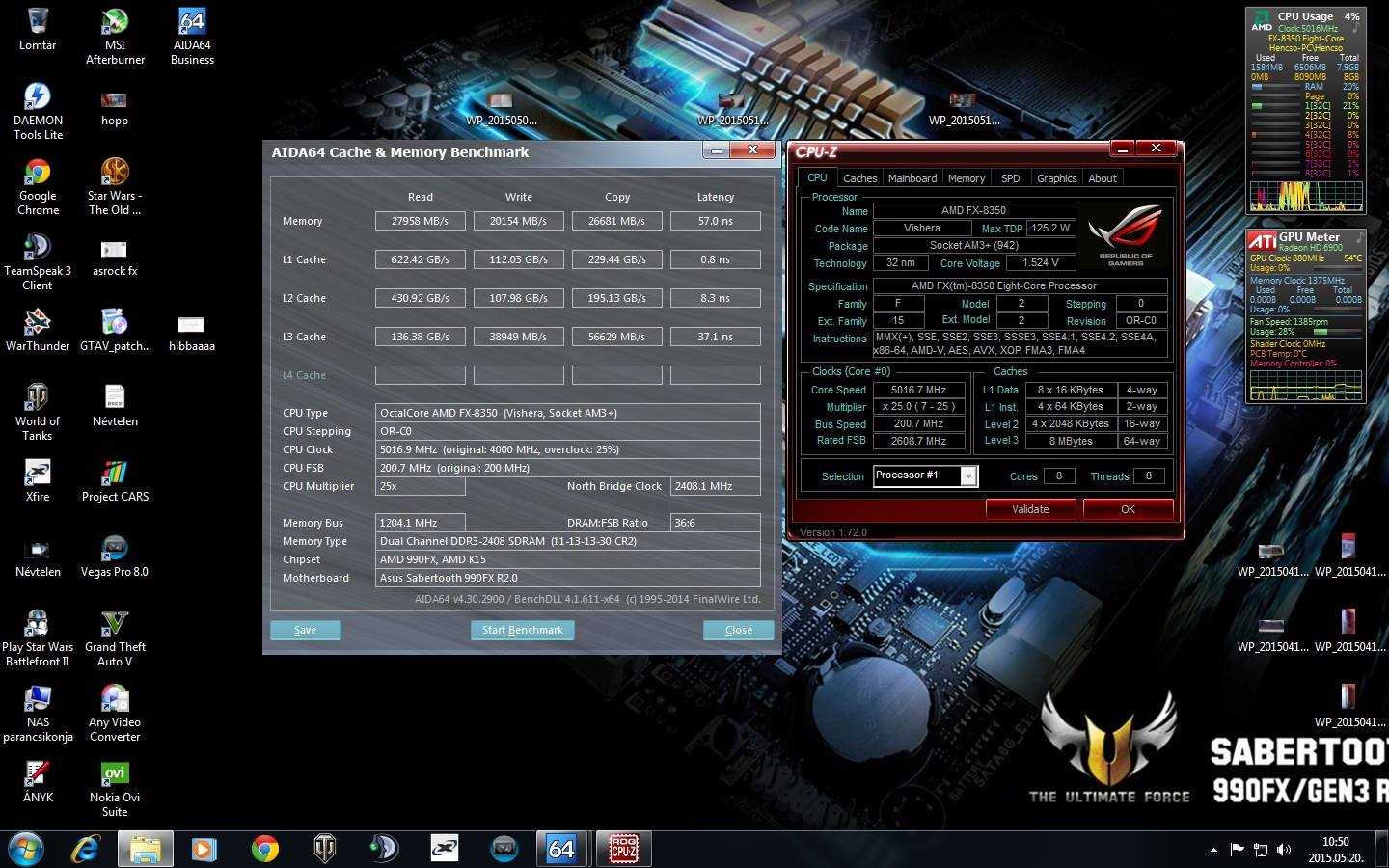Click the clock showing 10:50
Image resolution: width=1389 pixels, height=868 pixels.
point(1336,842)
